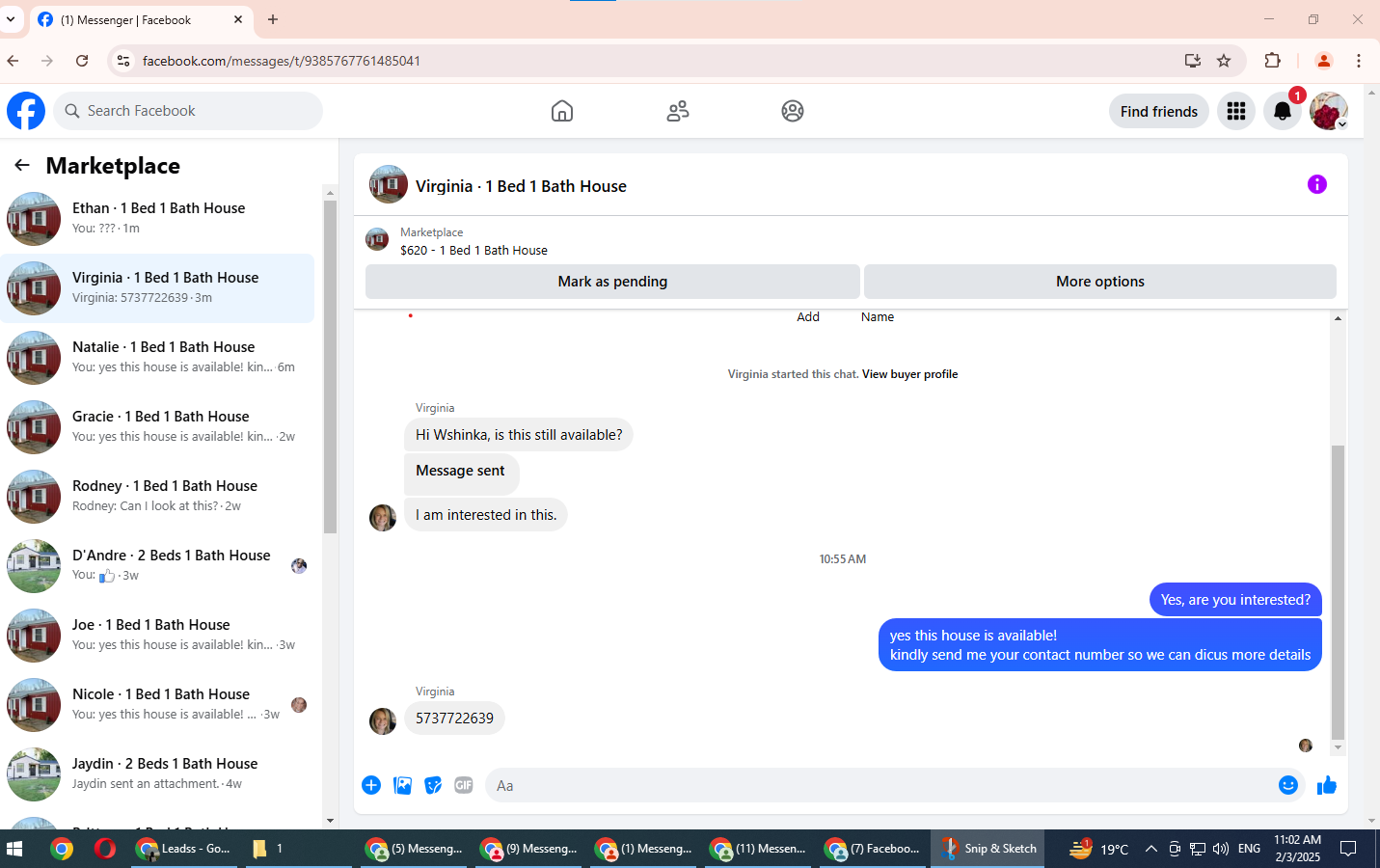Bookmark this page with the star
Image resolution: width=1380 pixels, height=868 pixels.
(x=1224, y=61)
